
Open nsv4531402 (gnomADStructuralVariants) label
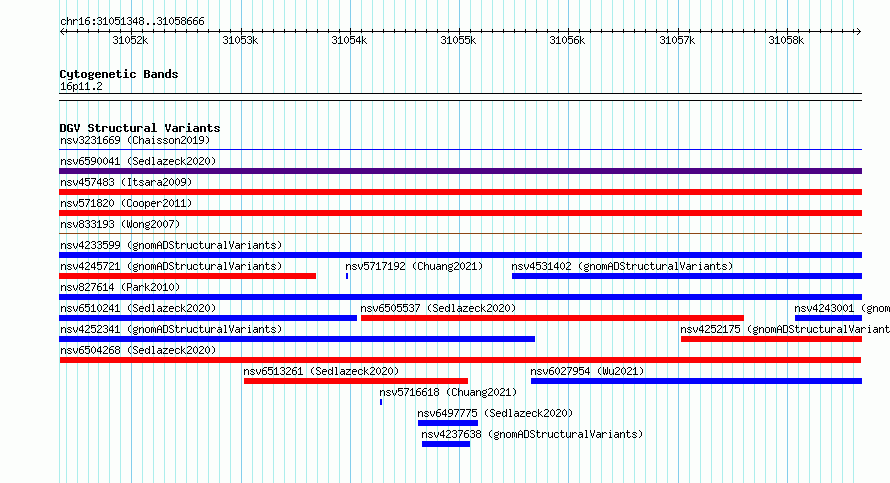tap(622, 266)
